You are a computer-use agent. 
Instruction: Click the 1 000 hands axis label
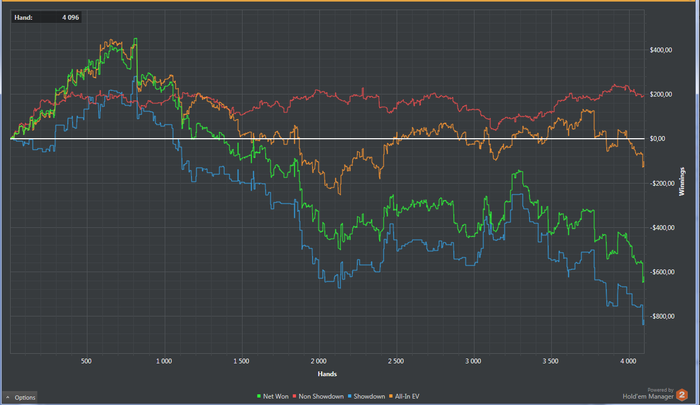pyautogui.click(x=164, y=361)
